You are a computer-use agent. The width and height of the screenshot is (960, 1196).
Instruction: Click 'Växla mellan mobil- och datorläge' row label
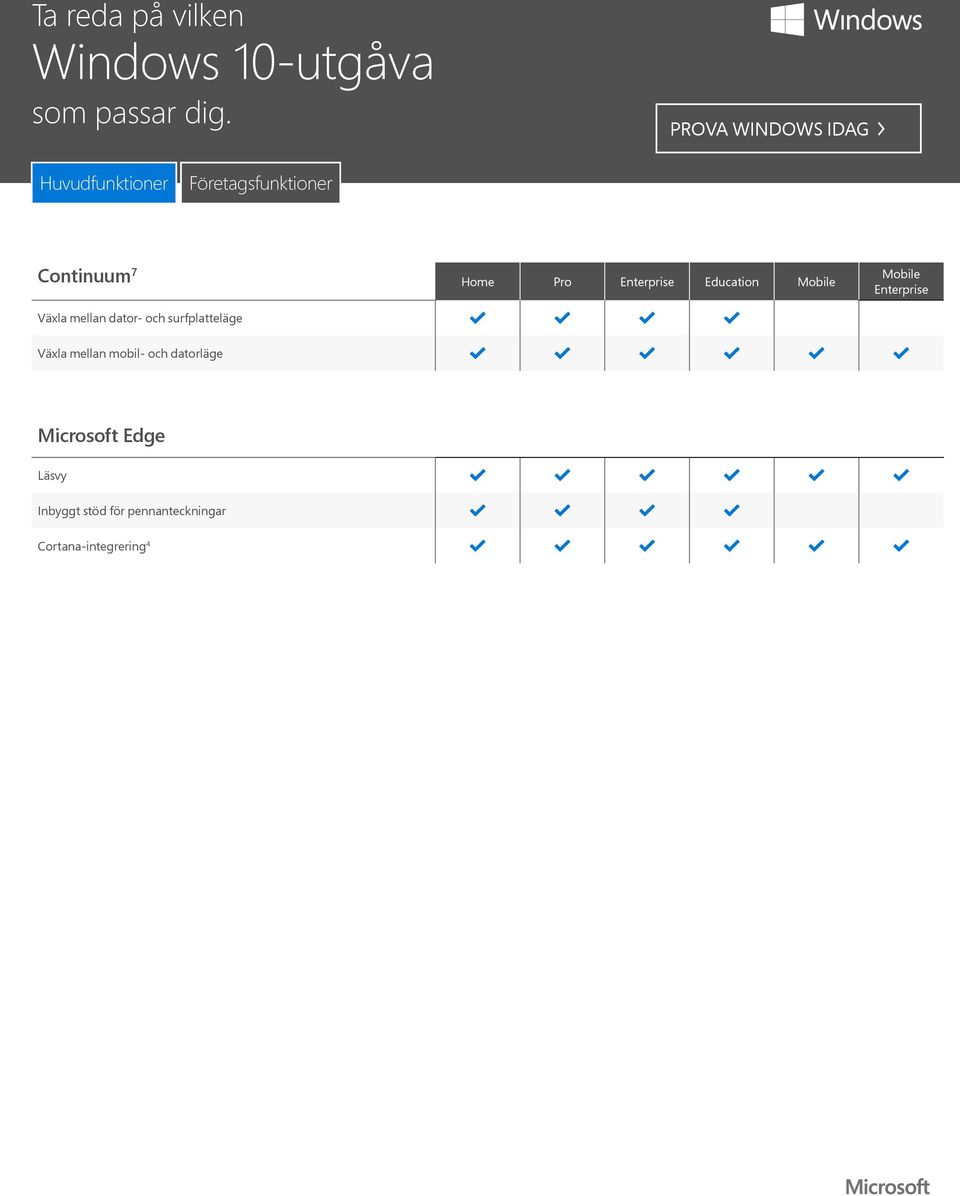tap(130, 353)
